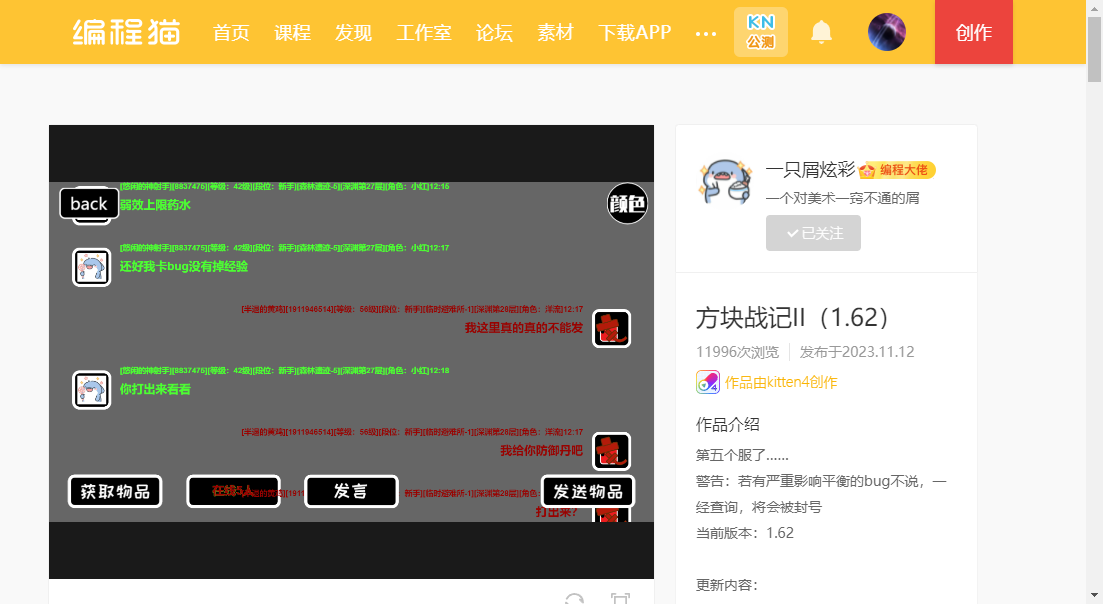Click the back button in game
Screen dimensions: 1103x604
pyautogui.click(x=89, y=204)
